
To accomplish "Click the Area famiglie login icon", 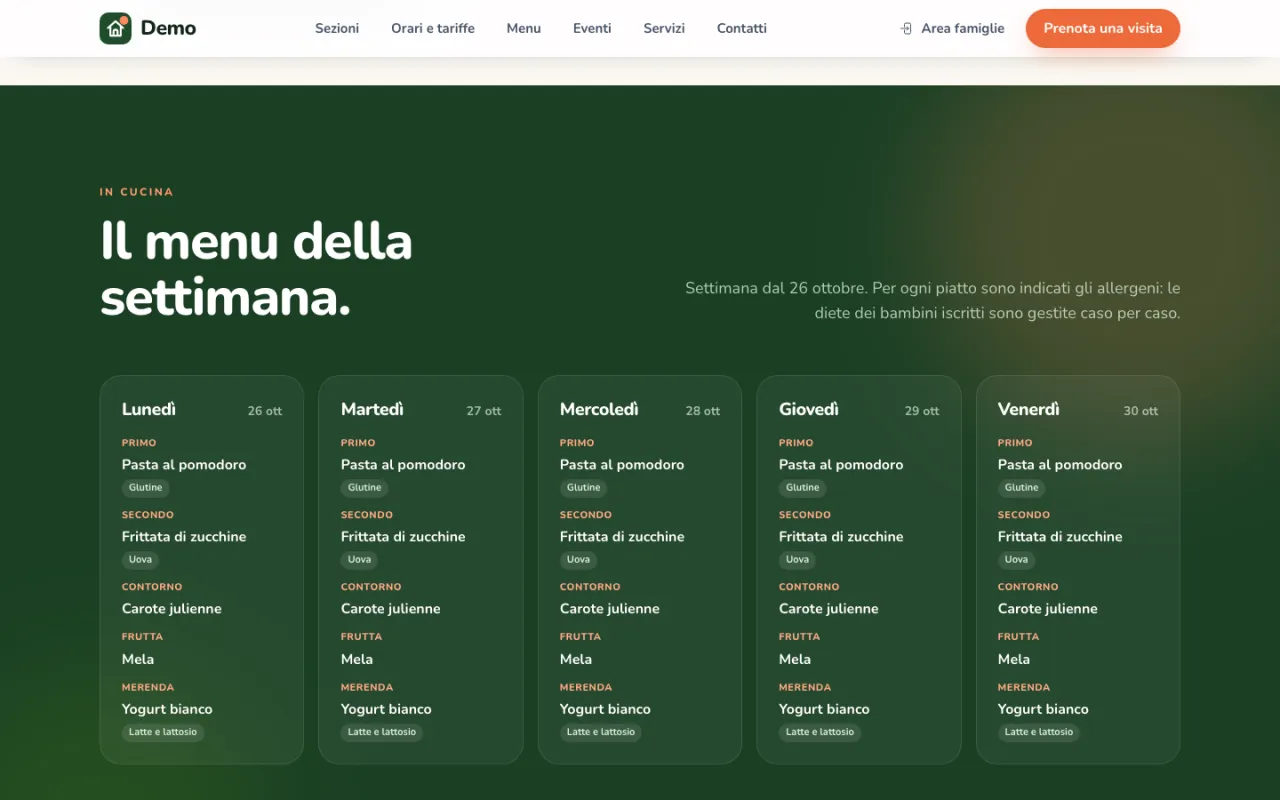I will click(907, 29).
